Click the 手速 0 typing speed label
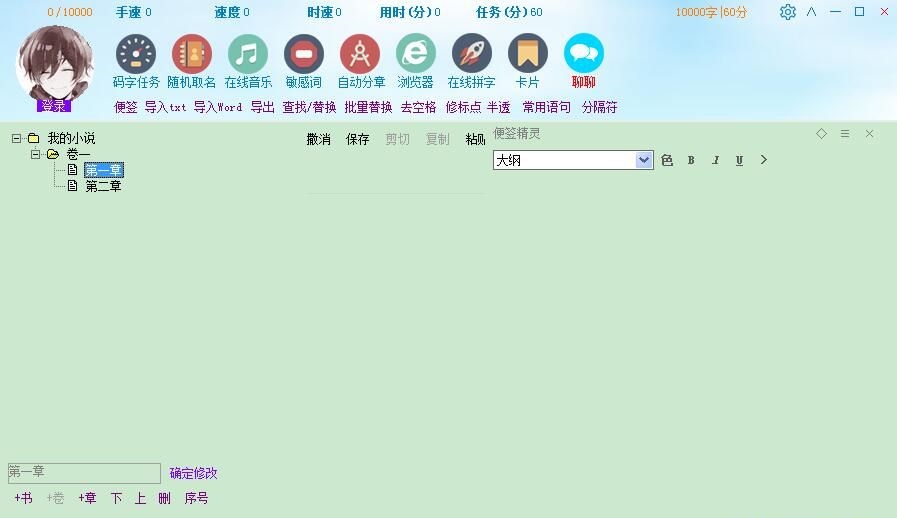Image resolution: width=897 pixels, height=518 pixels. point(133,12)
